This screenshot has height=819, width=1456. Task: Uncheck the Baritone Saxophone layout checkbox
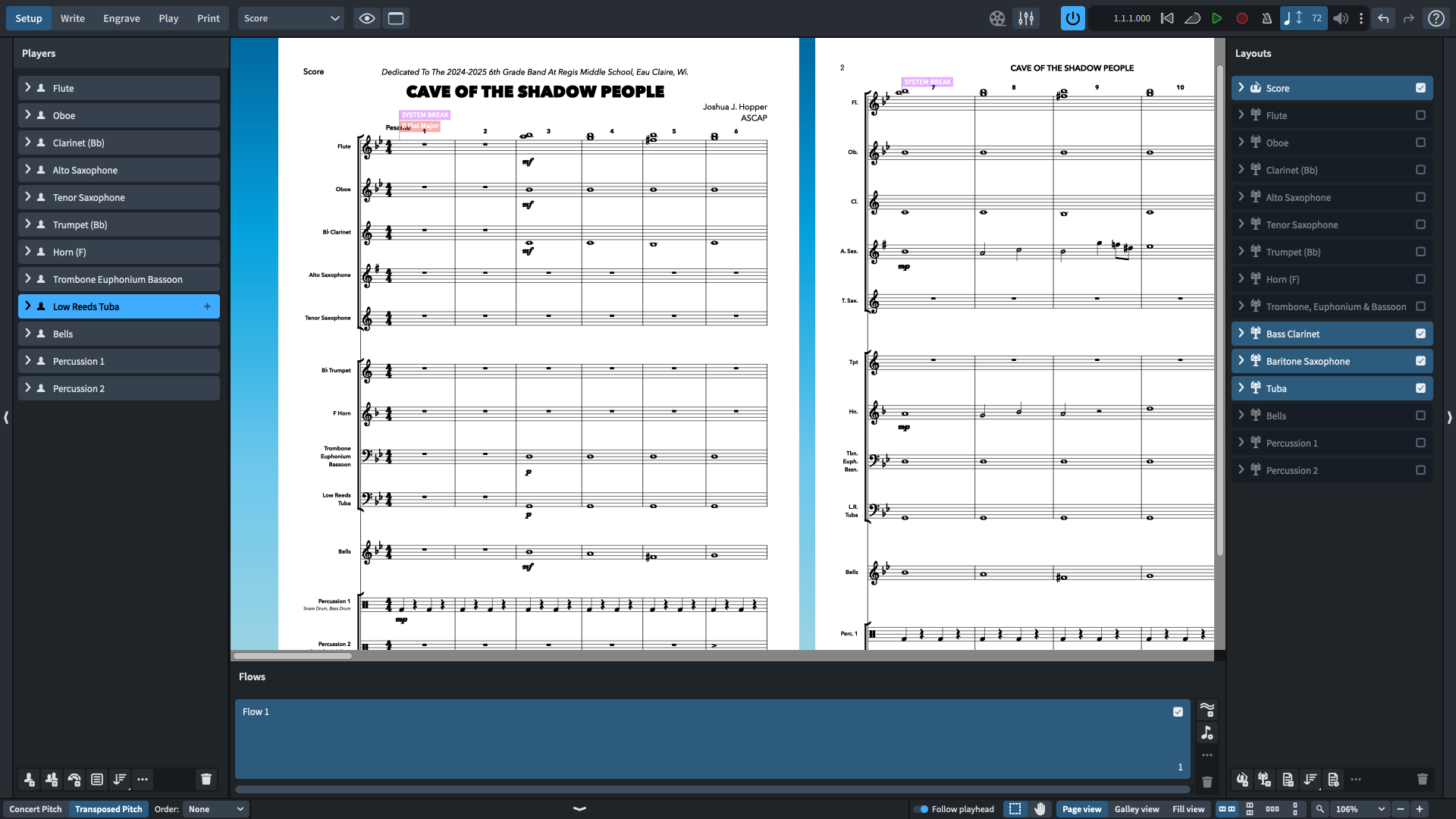pyautogui.click(x=1420, y=361)
